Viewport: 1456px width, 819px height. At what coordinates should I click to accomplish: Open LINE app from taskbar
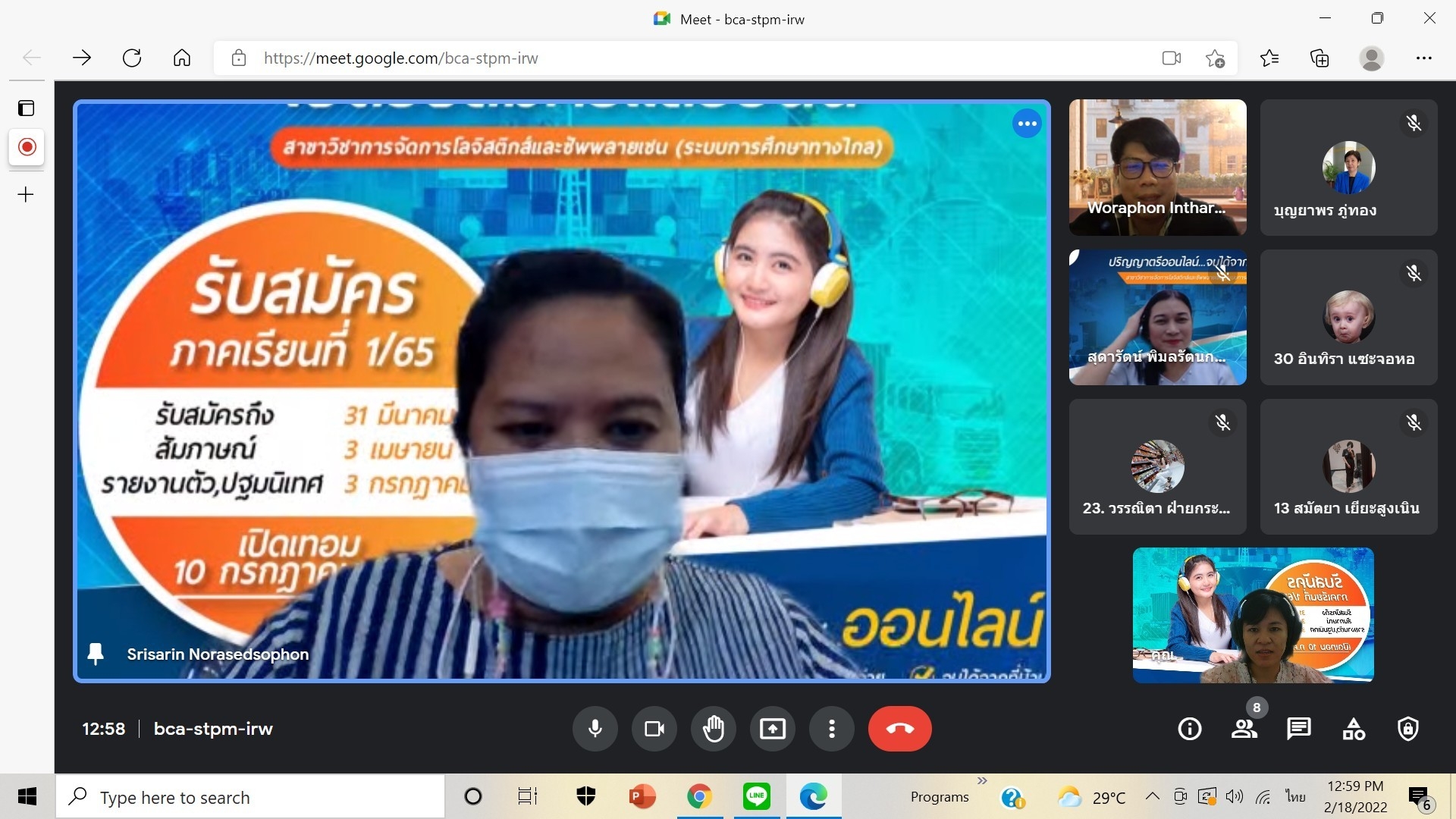(x=756, y=796)
